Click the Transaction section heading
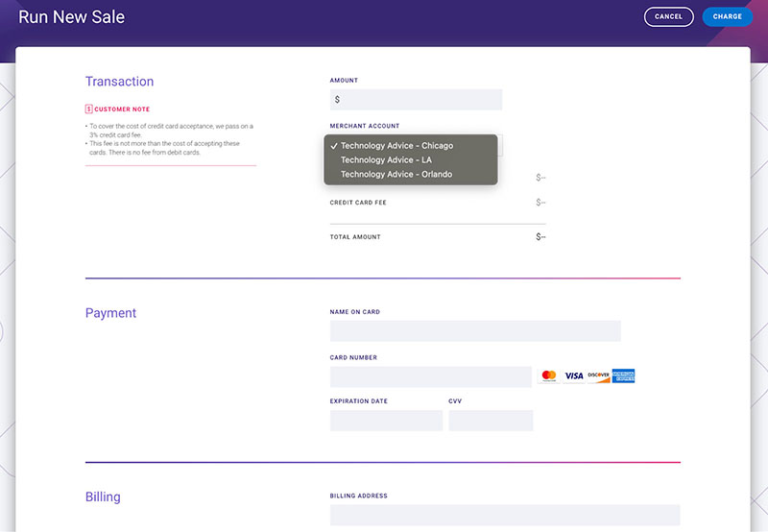 120,81
